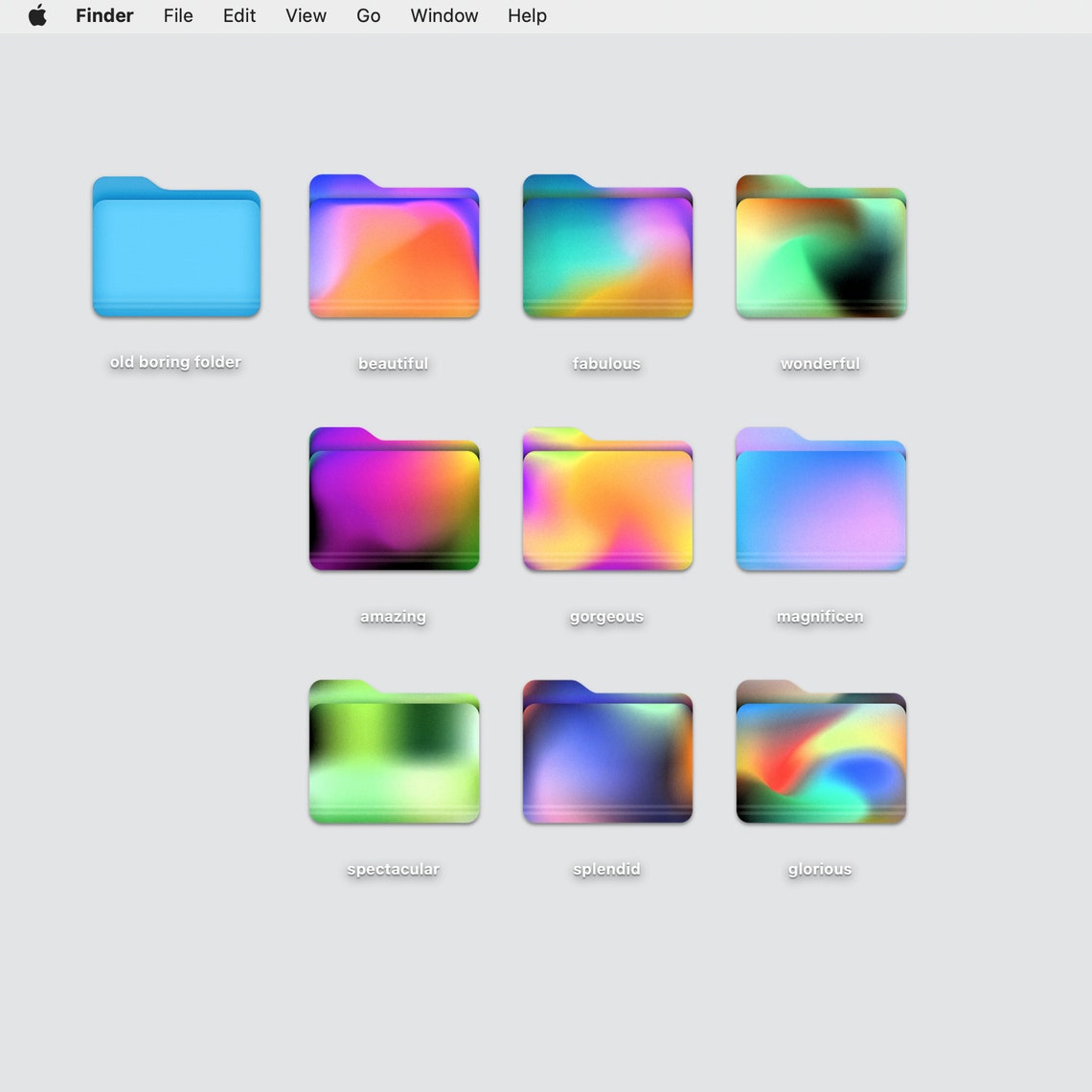Click the 'glorious' folder name label
Image resolution: width=1092 pixels, height=1092 pixels.
point(819,869)
